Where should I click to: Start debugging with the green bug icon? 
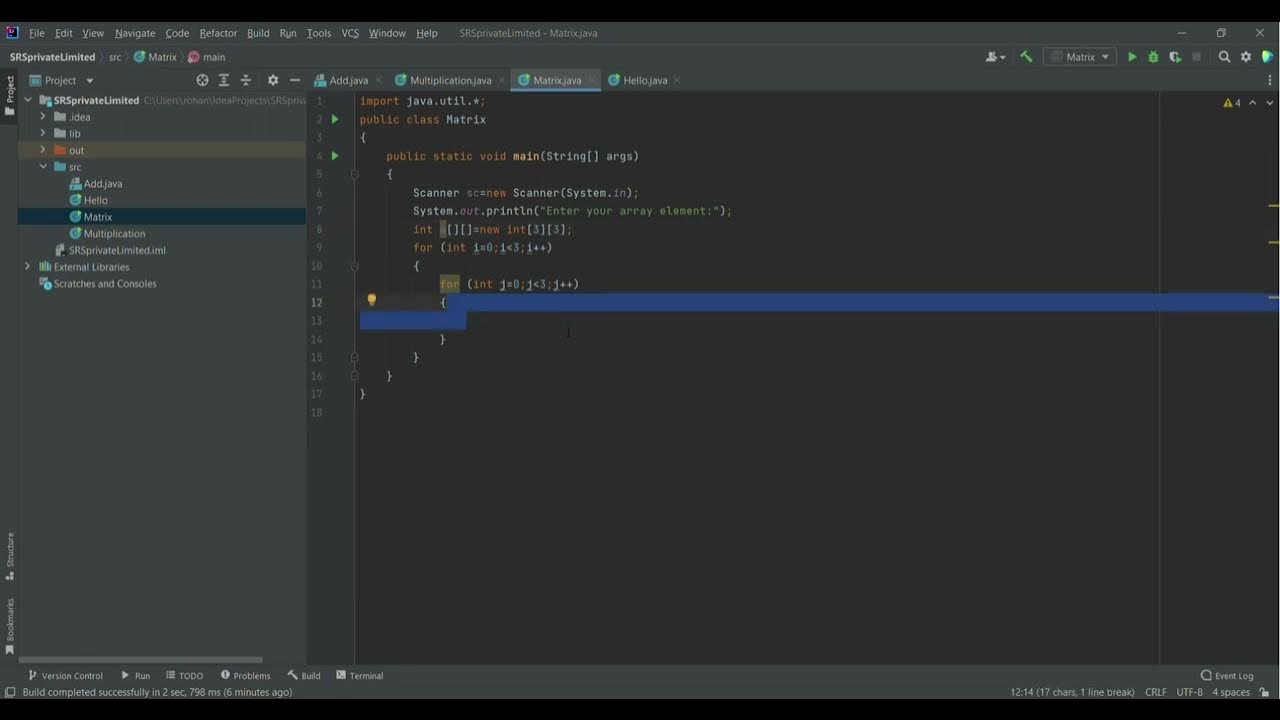click(x=1153, y=57)
